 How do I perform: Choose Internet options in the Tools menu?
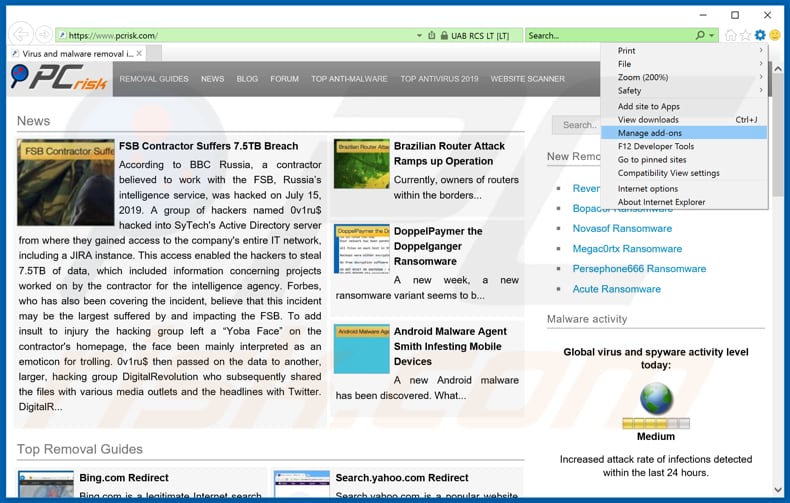coord(647,189)
